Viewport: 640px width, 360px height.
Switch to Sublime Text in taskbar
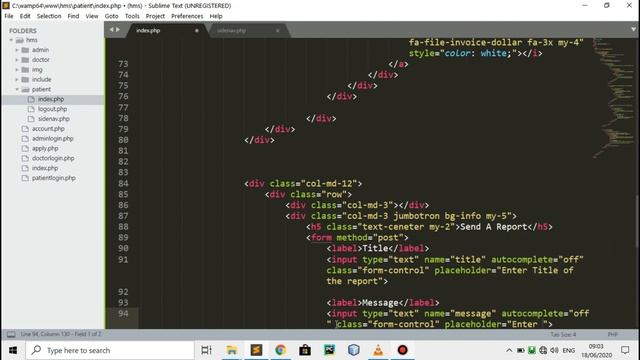256,350
